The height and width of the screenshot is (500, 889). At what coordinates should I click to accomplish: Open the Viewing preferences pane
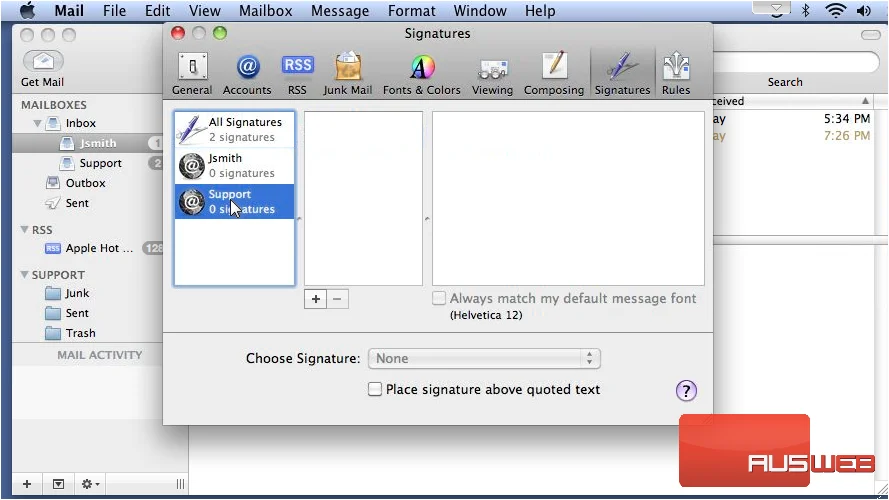pyautogui.click(x=492, y=74)
